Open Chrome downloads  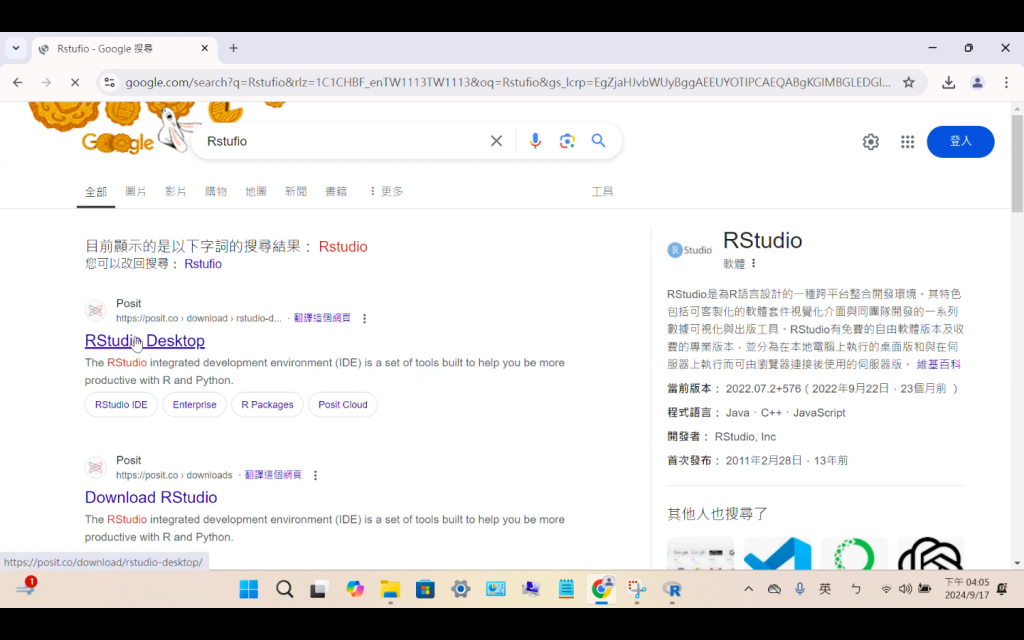pyautogui.click(x=948, y=82)
